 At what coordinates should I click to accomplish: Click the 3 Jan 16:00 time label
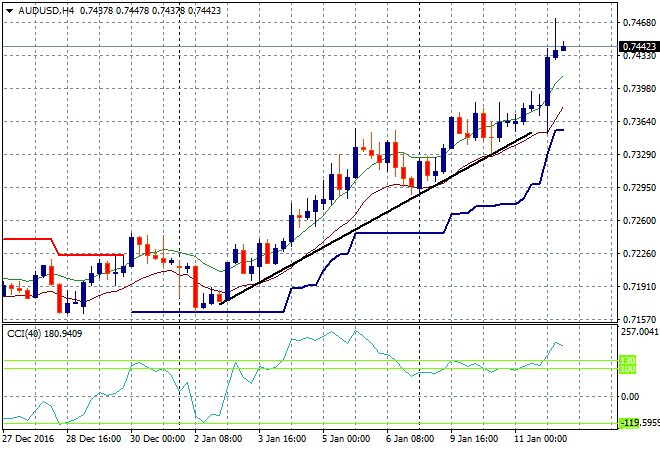tap(282, 439)
